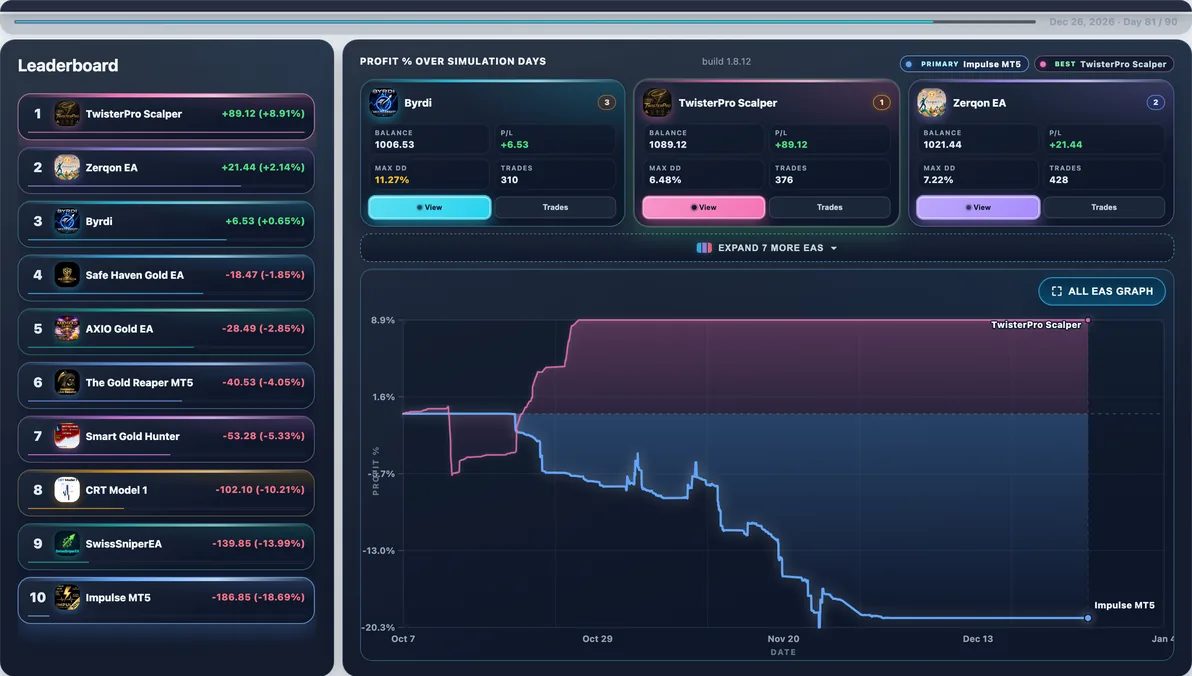Click the TwisterPro Scalper chart line label
The image size is (1192, 676).
[x=1036, y=325]
